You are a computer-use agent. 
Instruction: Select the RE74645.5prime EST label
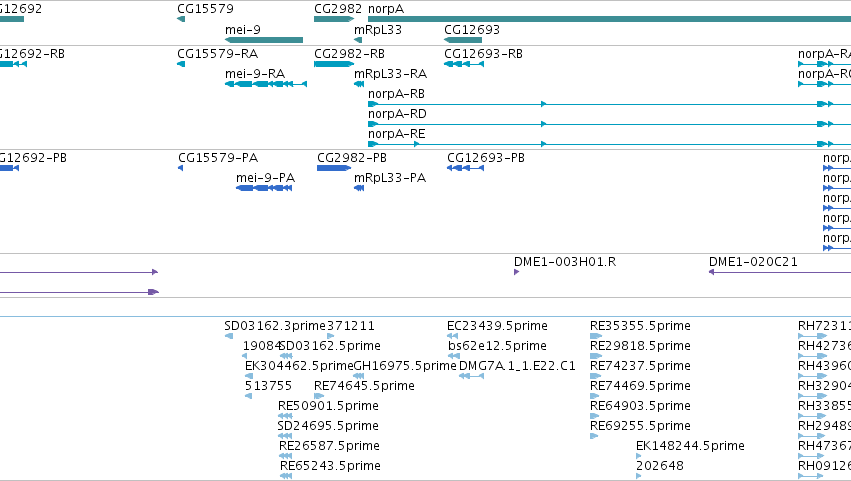[364, 386]
